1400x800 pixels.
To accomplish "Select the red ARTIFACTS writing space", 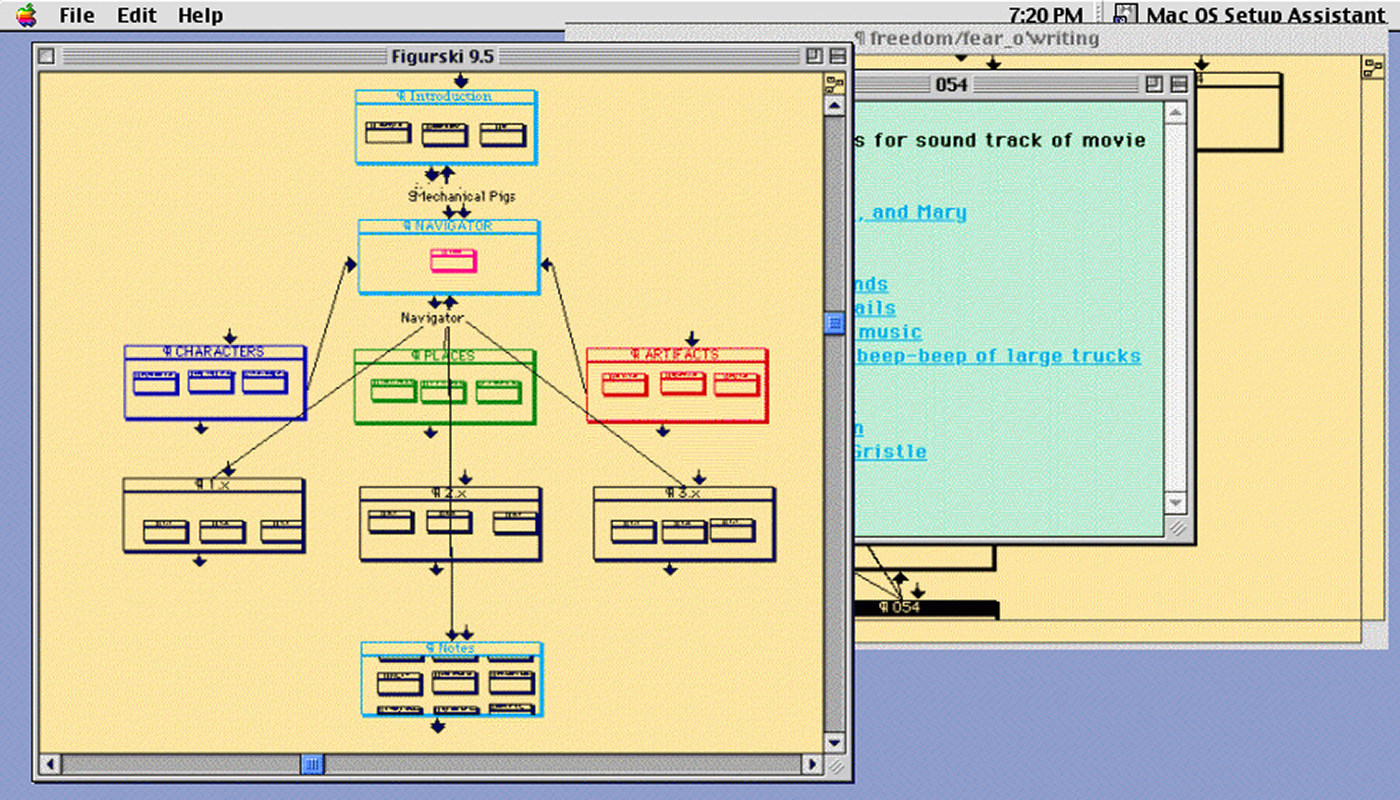I will pos(677,385).
